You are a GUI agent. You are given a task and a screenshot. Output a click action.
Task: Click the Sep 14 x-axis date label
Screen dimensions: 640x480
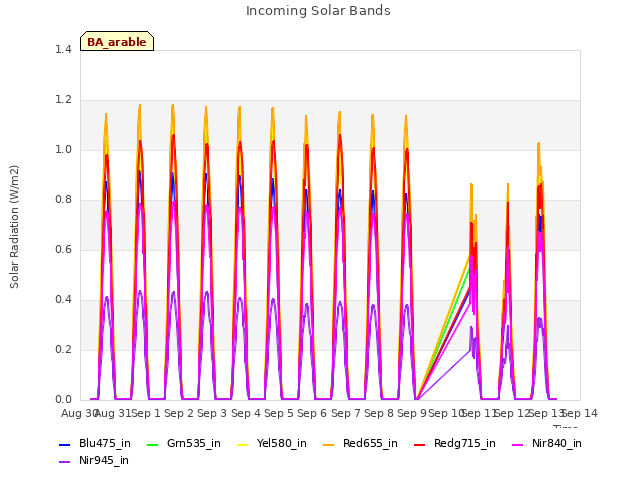coord(580,413)
